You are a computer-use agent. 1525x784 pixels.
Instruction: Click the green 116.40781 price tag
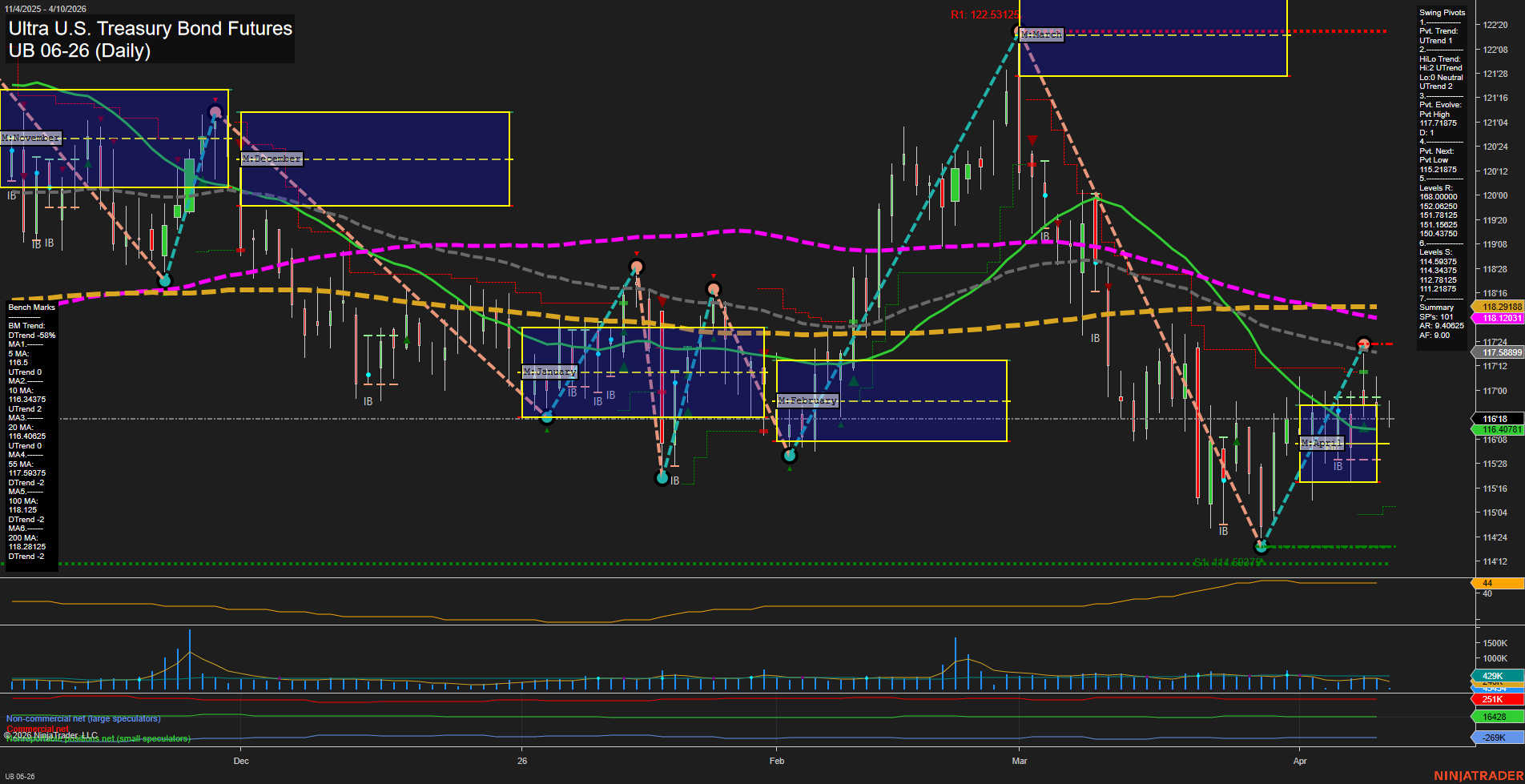pos(1498,430)
